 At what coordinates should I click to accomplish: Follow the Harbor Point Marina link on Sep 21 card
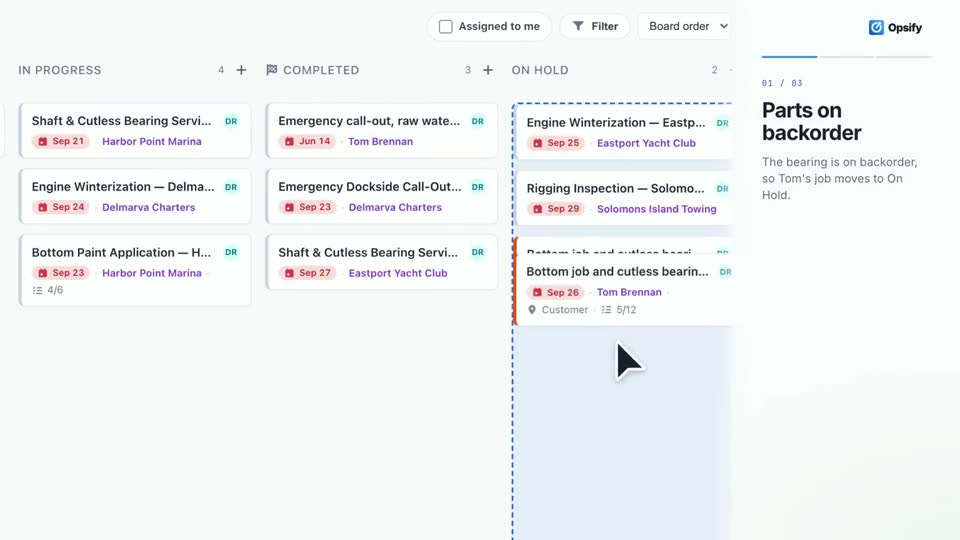pos(152,141)
